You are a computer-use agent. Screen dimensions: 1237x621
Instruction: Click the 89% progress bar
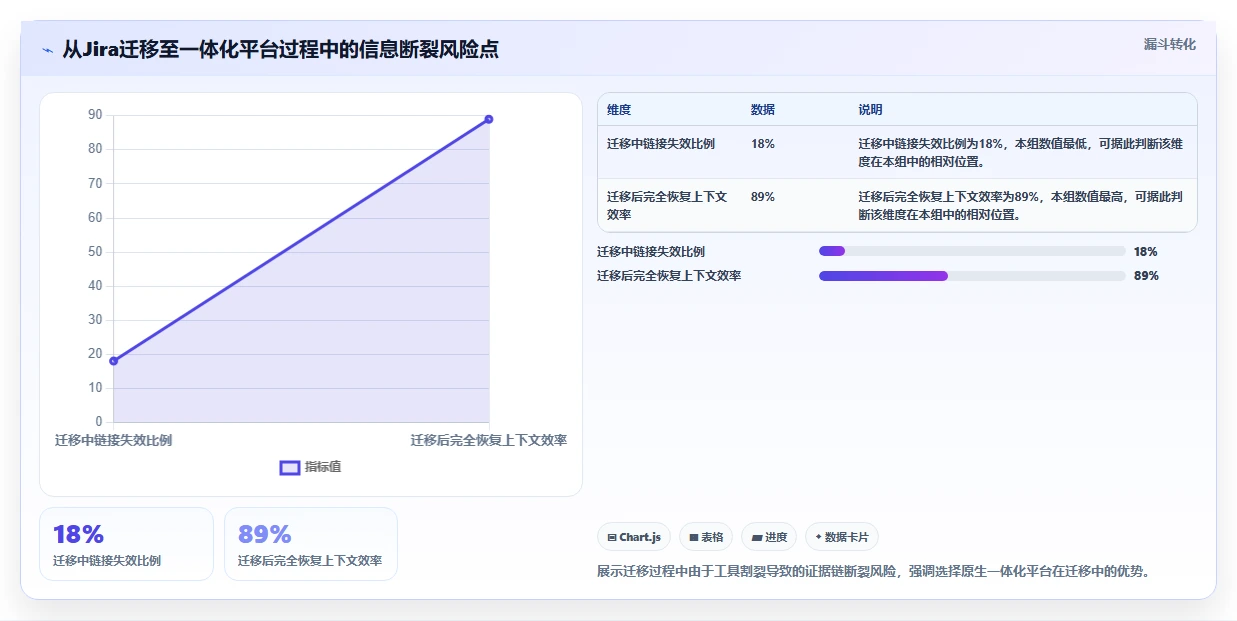pos(972,276)
